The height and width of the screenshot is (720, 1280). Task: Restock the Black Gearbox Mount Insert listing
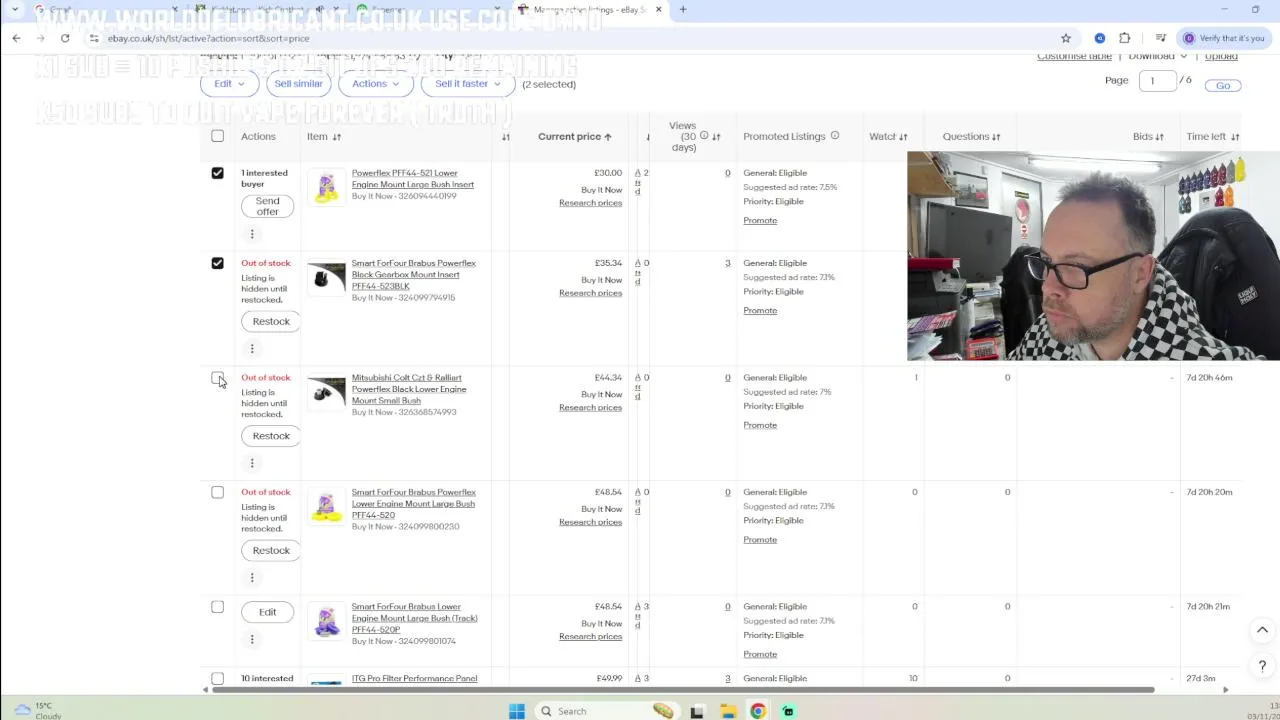(271, 322)
